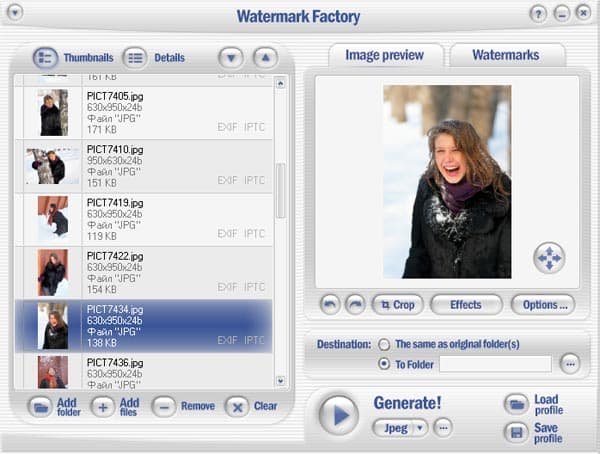Click the Load profile label
The width and height of the screenshot is (600, 454).
[548, 405]
